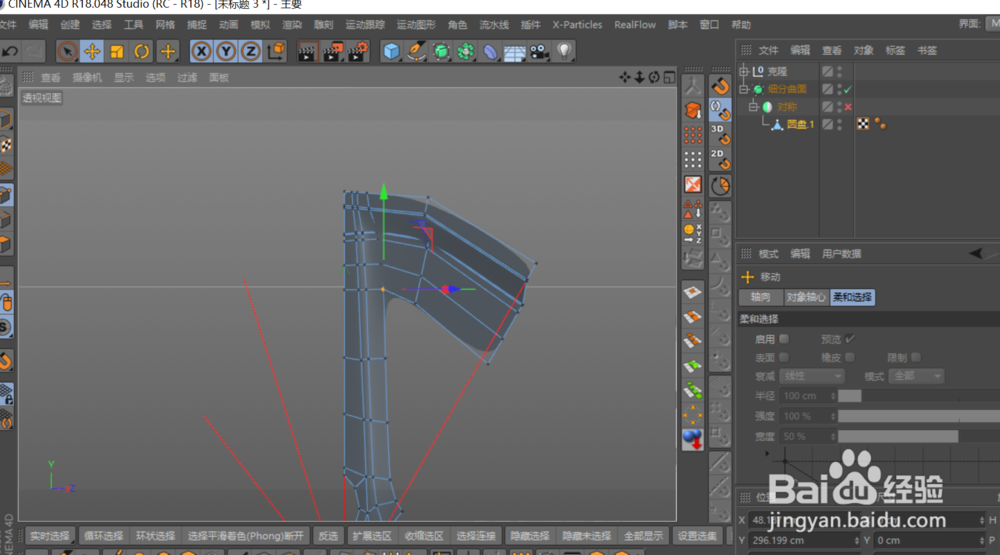This screenshot has width=1000, height=555.
Task: Click the 强度 slider bar
Action: pos(919,416)
